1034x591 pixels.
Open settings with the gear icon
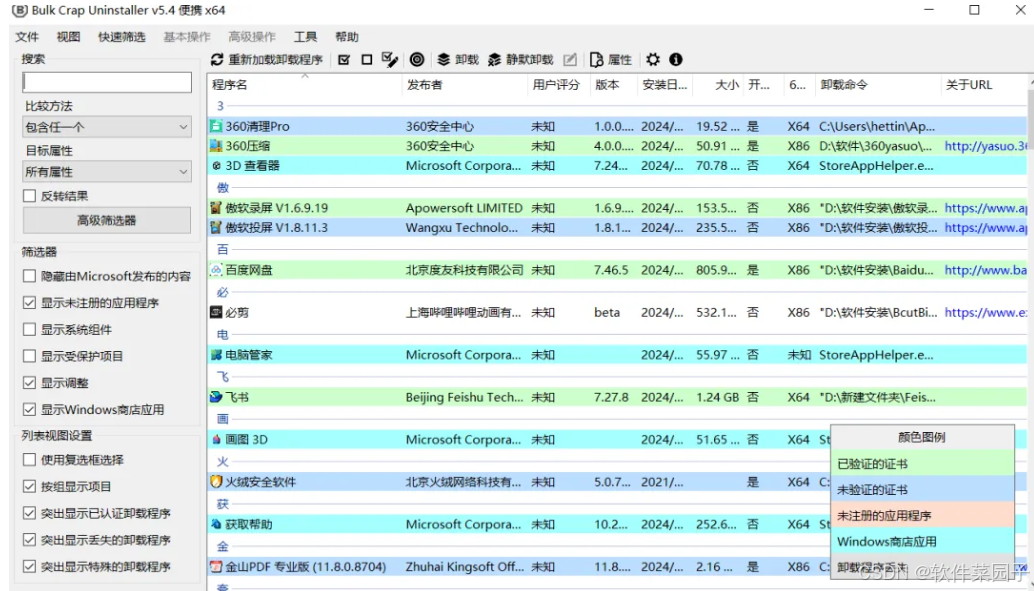click(x=653, y=59)
